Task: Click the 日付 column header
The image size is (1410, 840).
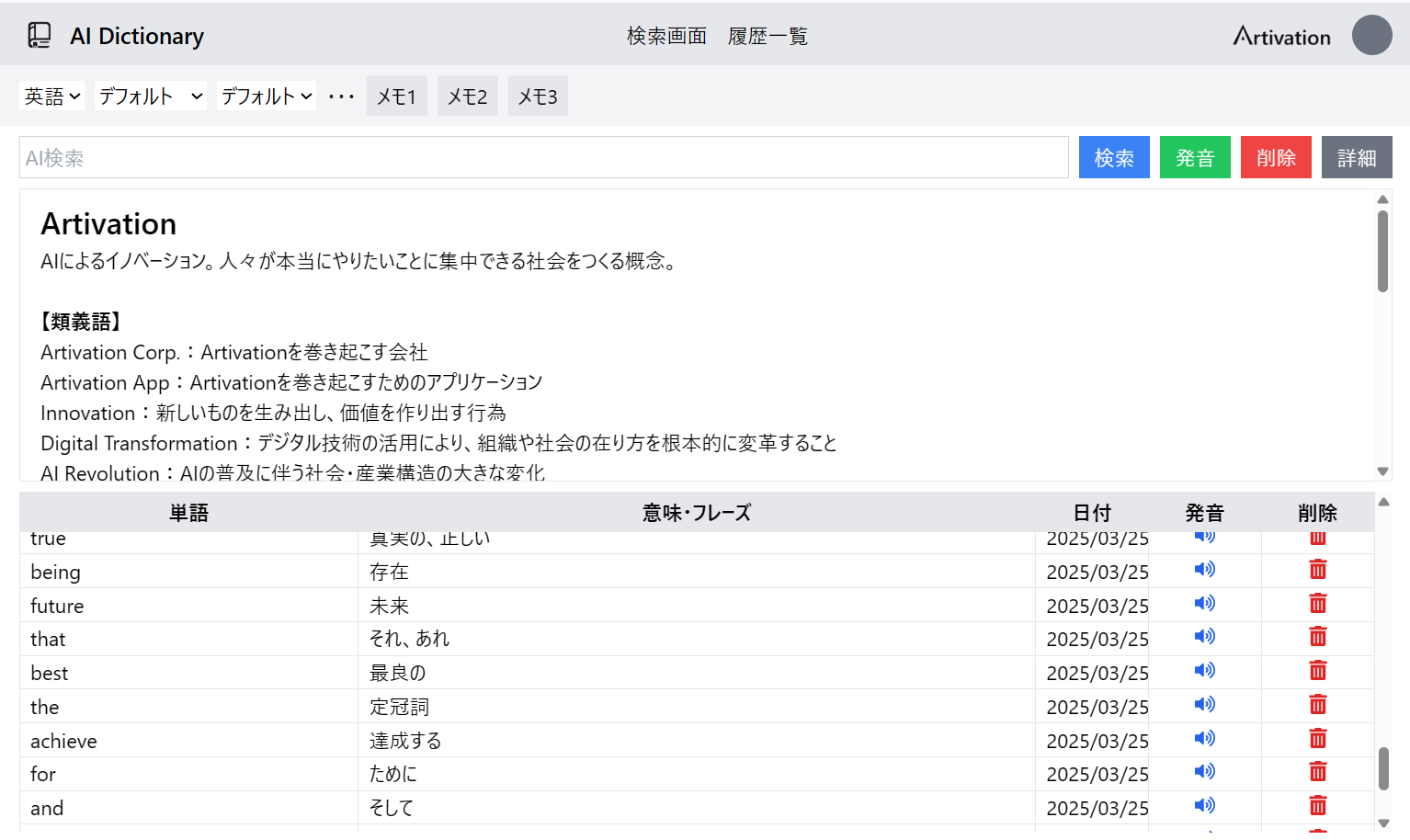Action: coord(1092,513)
